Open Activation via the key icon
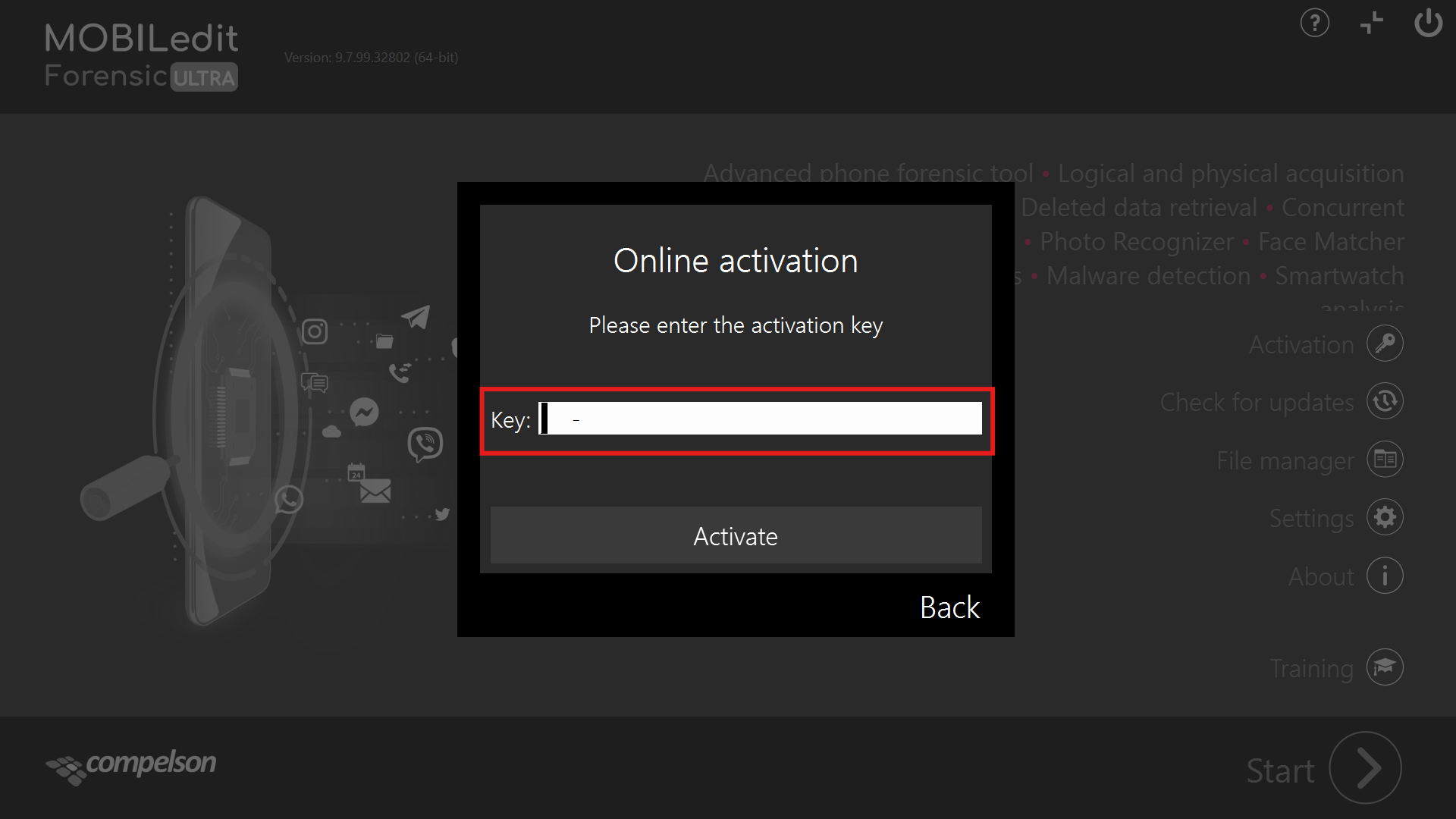Viewport: 1456px width, 819px height. pyautogui.click(x=1385, y=344)
